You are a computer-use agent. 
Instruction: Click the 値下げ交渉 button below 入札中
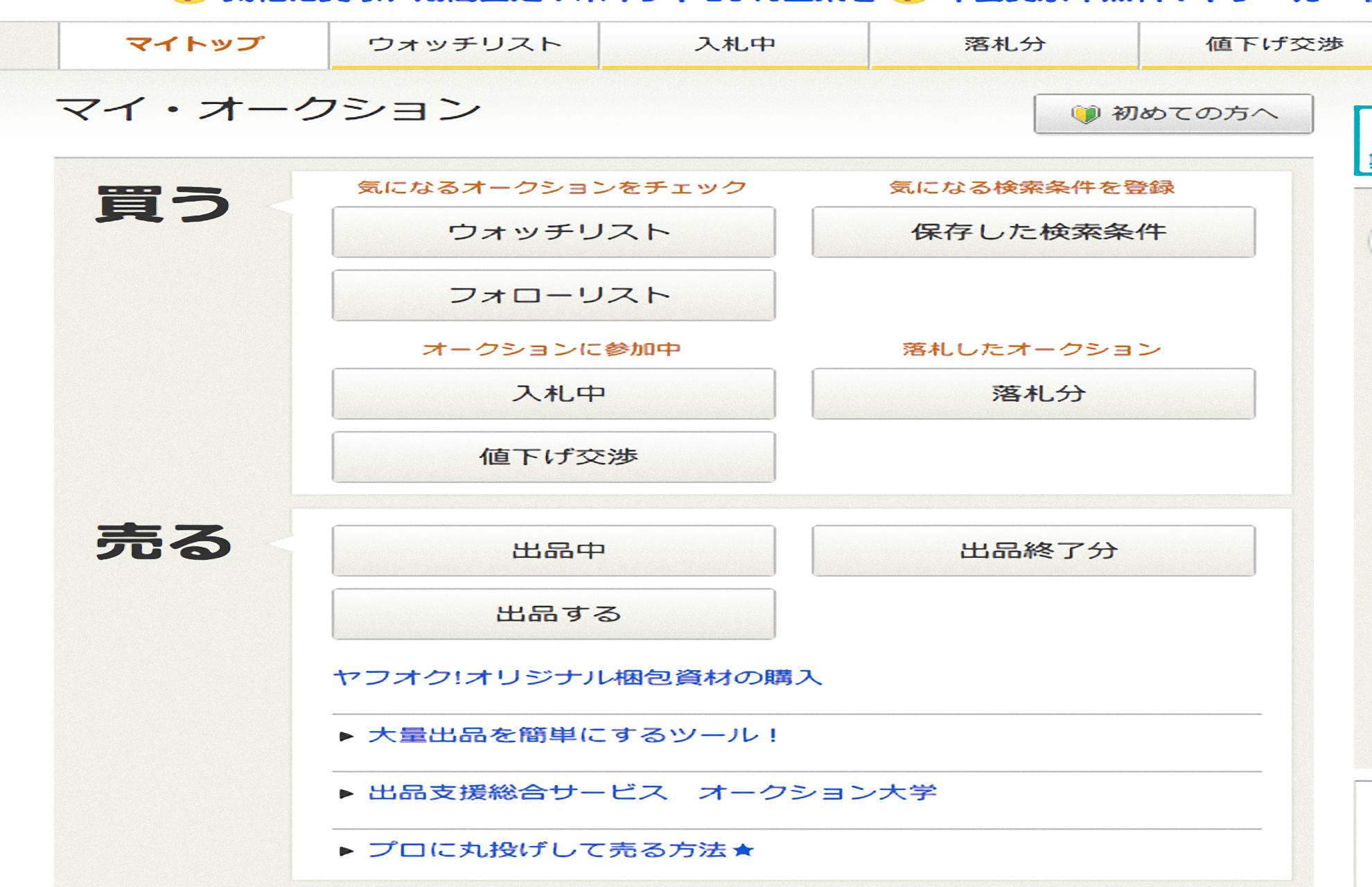(553, 457)
